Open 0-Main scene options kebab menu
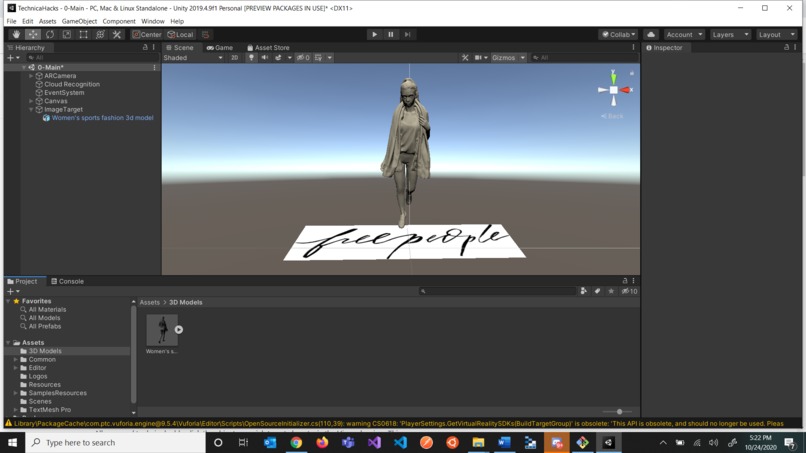This screenshot has height=453, width=806. 154,67
